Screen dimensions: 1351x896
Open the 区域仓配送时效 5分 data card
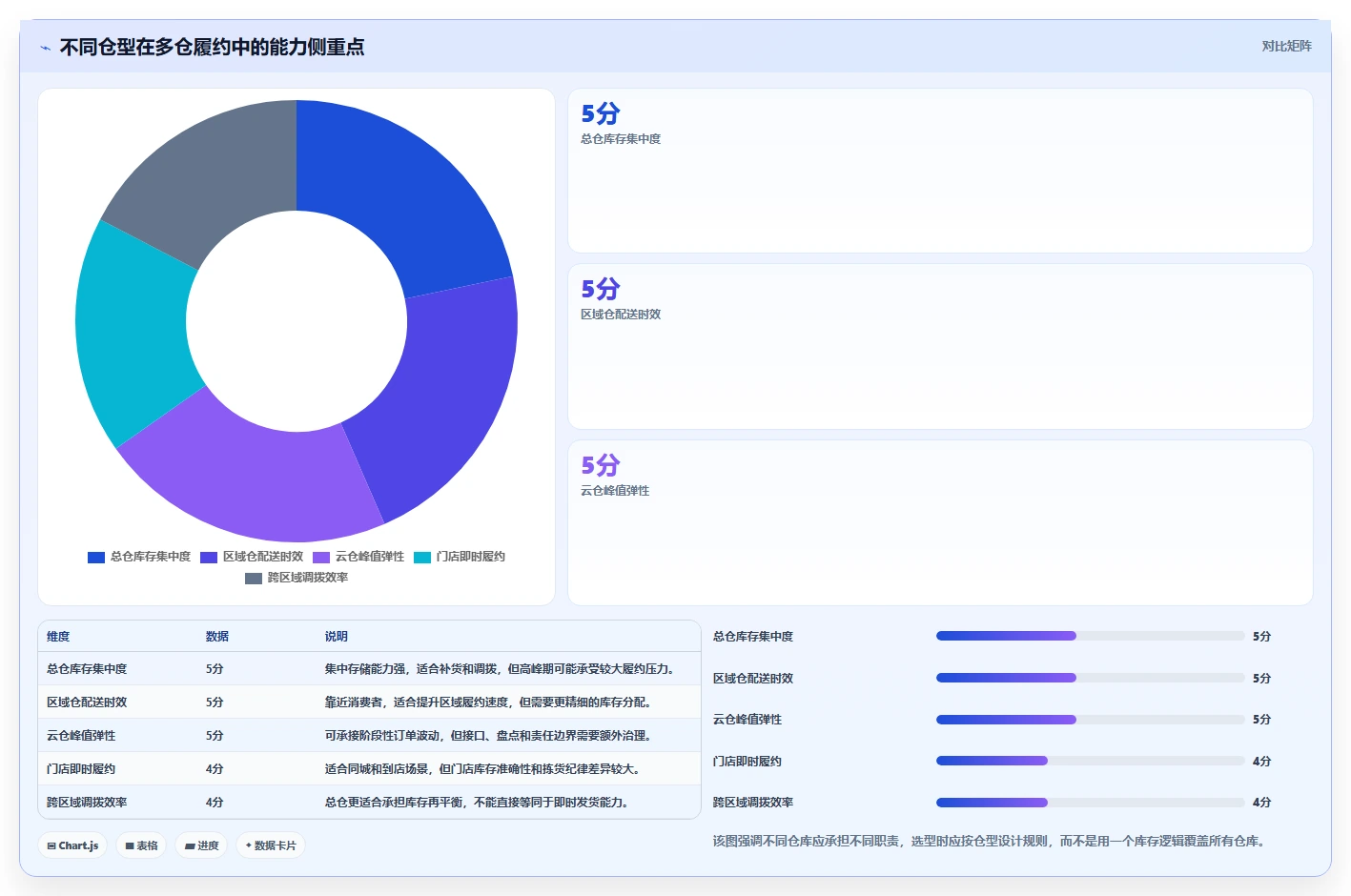click(x=940, y=347)
